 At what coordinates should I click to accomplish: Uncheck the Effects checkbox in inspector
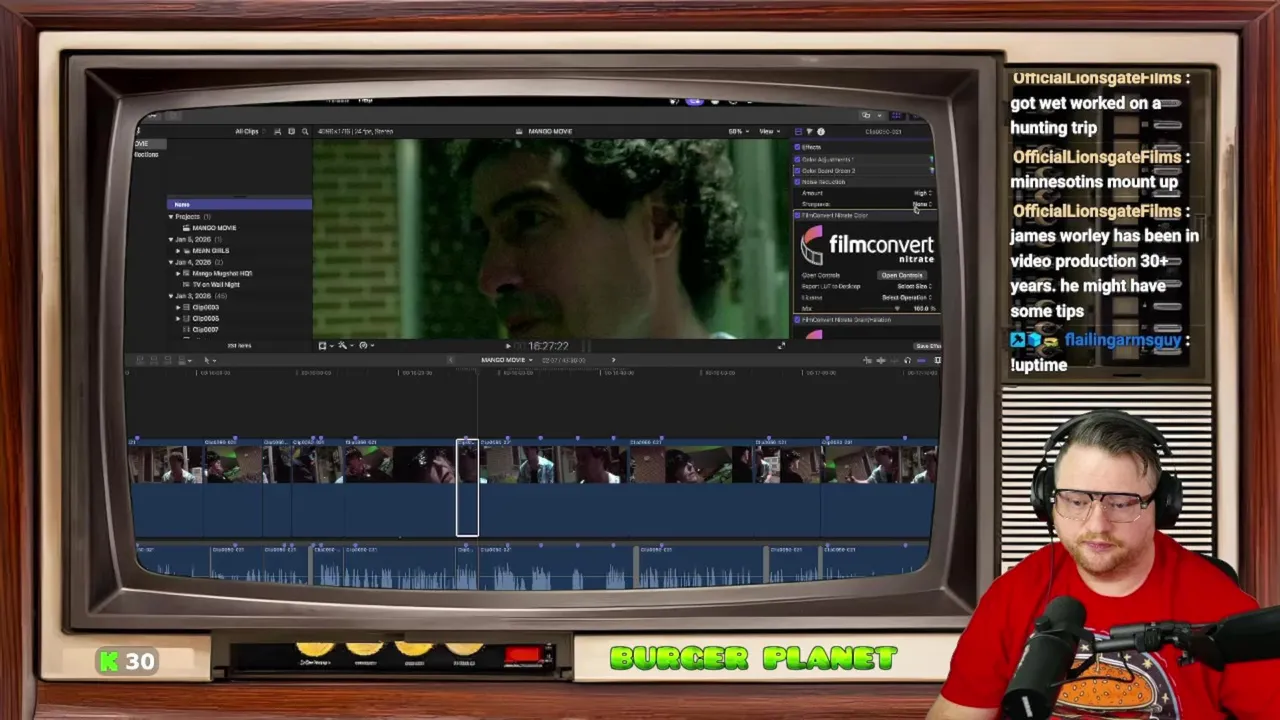798,147
